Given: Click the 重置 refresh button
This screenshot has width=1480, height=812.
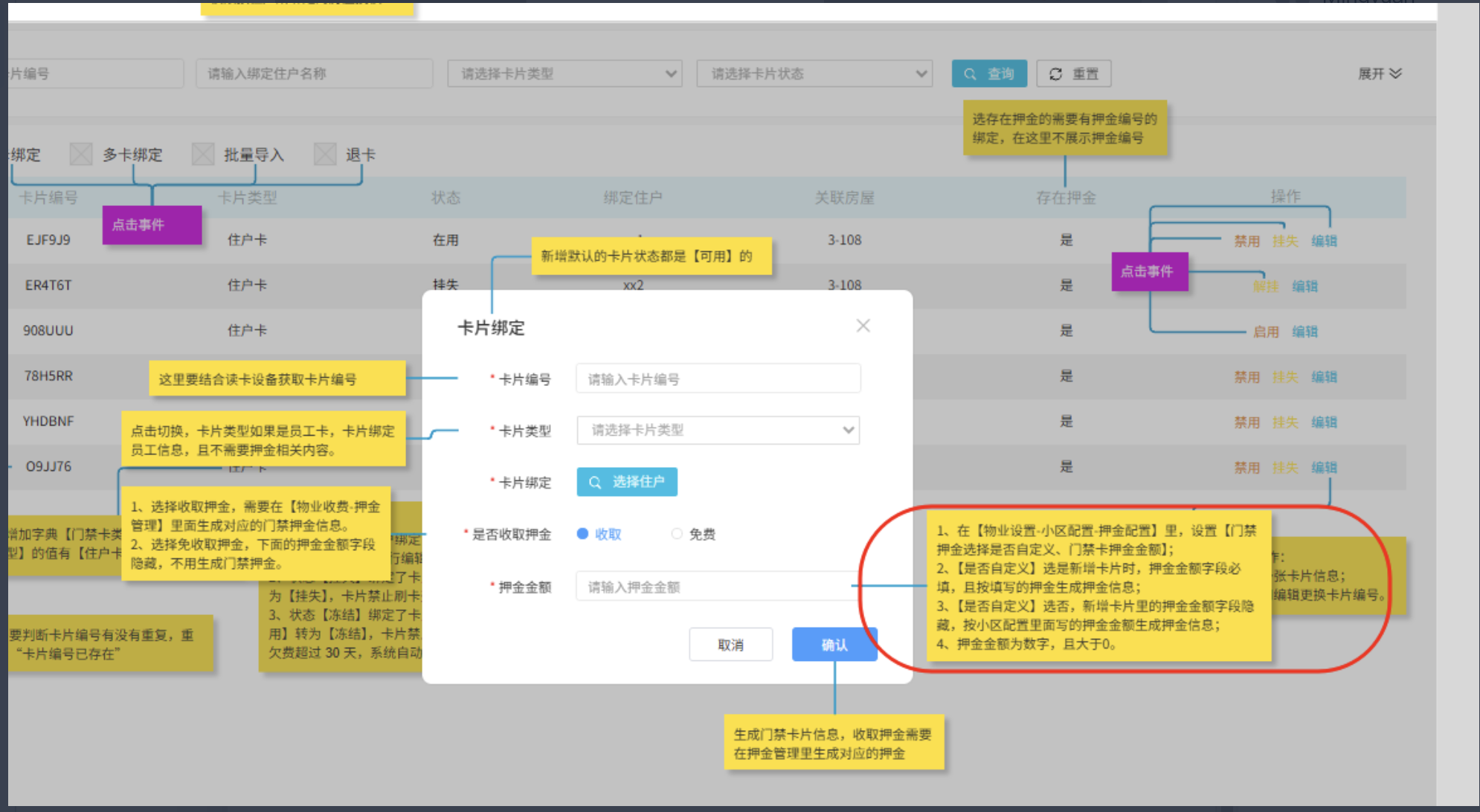Looking at the screenshot, I should (x=1073, y=74).
